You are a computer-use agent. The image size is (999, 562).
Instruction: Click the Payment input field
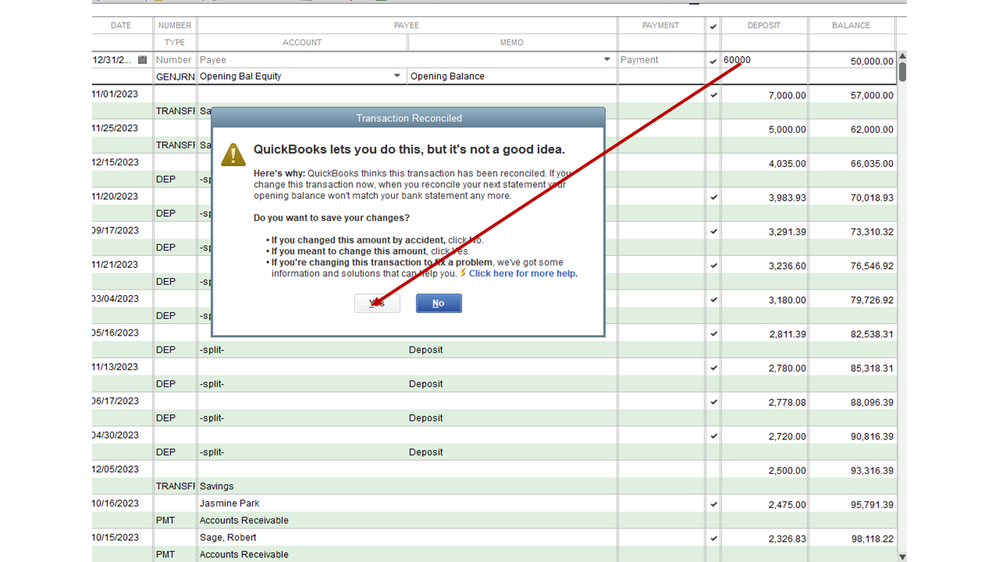661,60
